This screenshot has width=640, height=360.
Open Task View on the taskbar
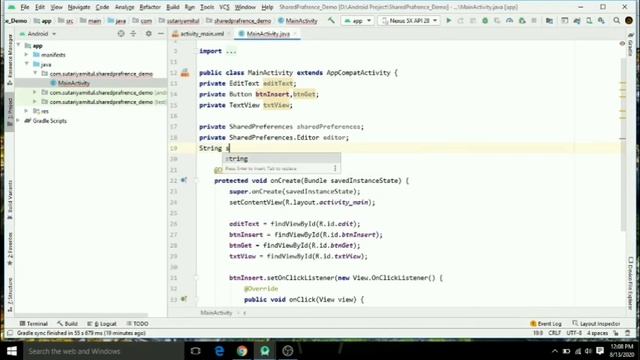pyautogui.click(x=196, y=351)
